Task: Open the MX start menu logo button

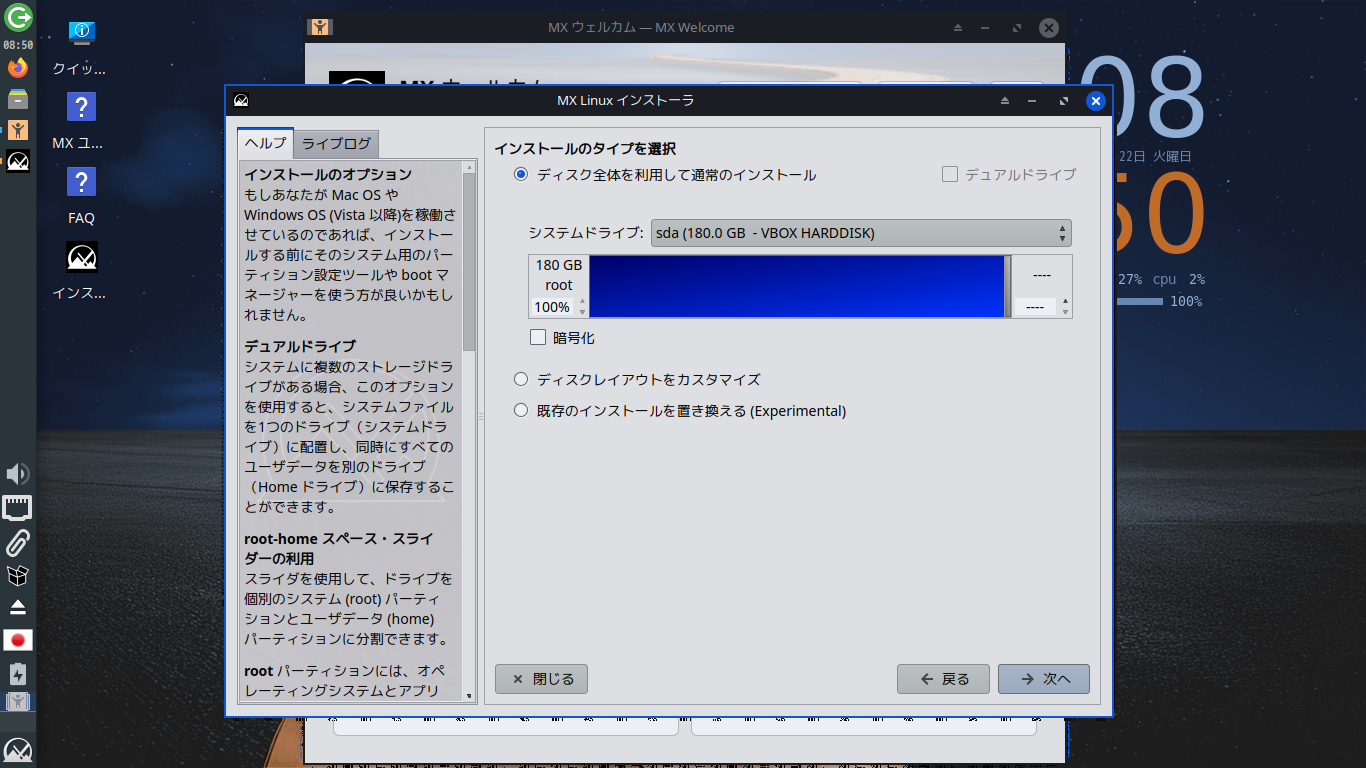Action: tap(18, 750)
